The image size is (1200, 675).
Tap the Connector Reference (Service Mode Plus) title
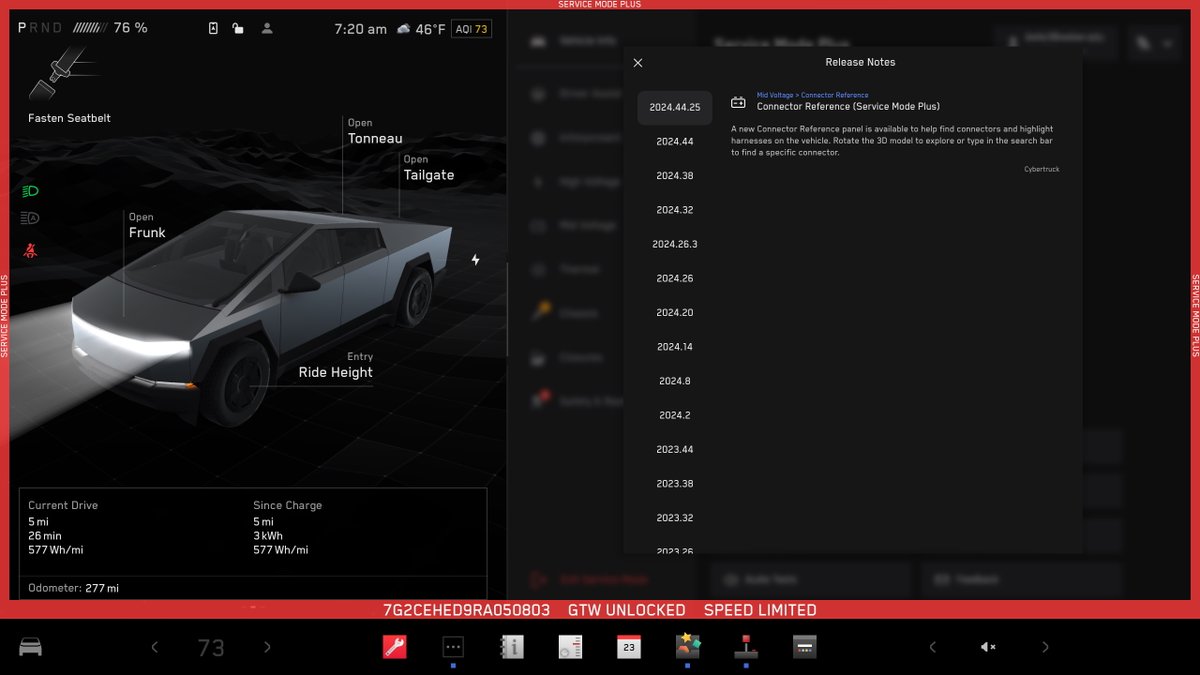[x=848, y=106]
